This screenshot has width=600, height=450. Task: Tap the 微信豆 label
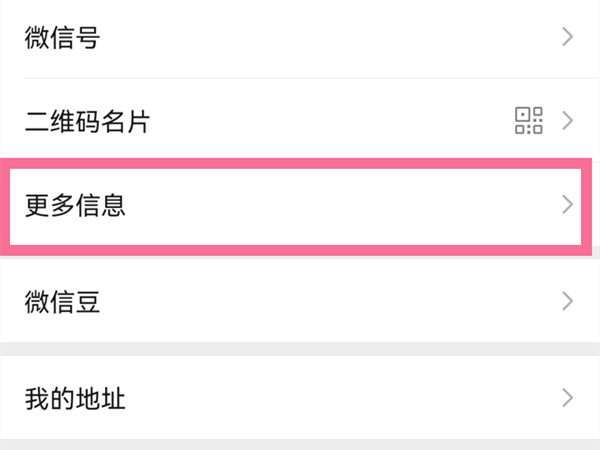coord(62,302)
